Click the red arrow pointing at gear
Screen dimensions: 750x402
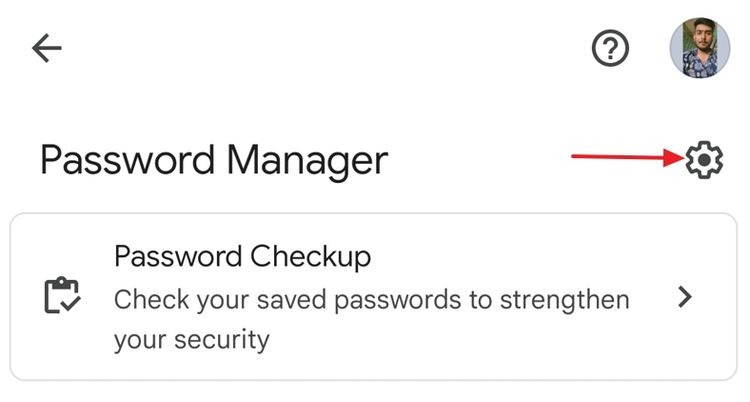628,157
